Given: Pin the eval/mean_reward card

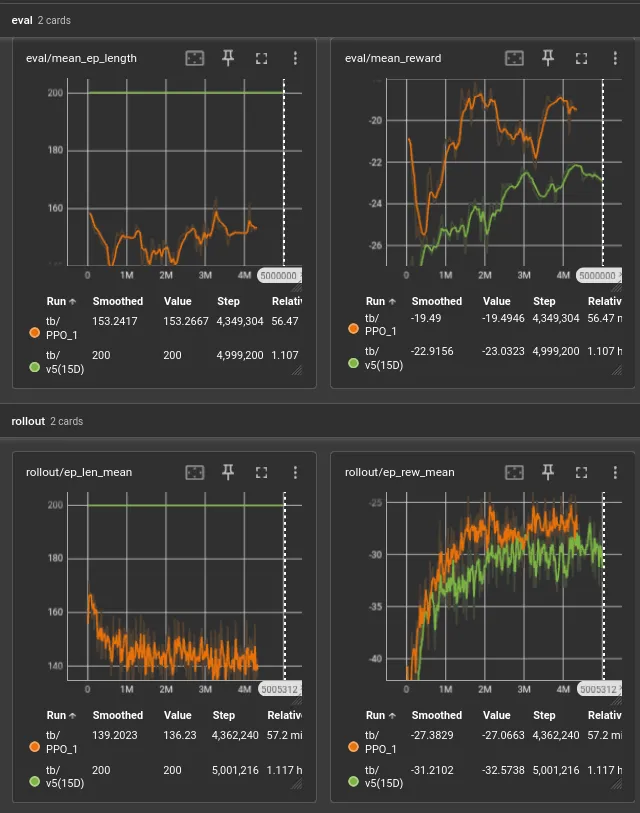Looking at the screenshot, I should [x=548, y=58].
